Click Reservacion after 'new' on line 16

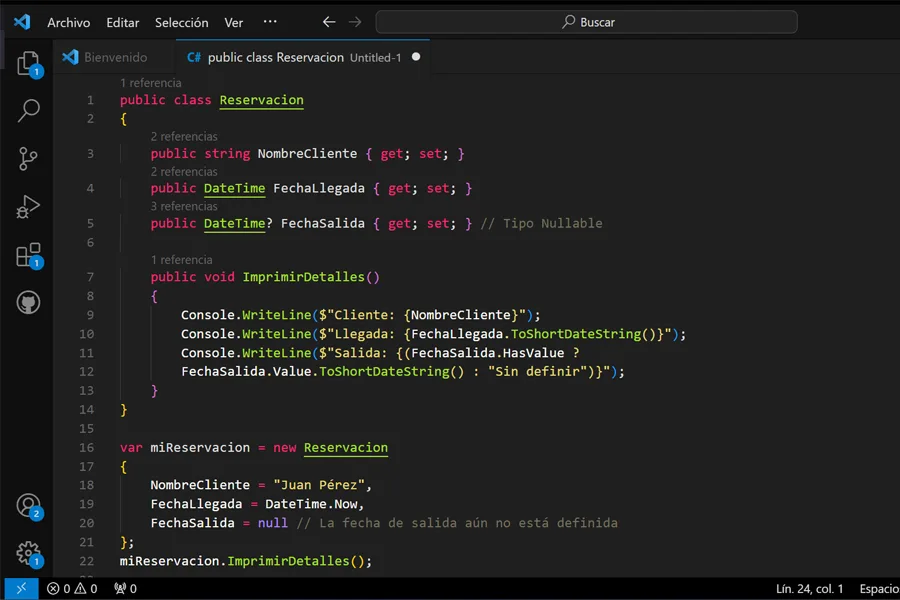pos(346,447)
